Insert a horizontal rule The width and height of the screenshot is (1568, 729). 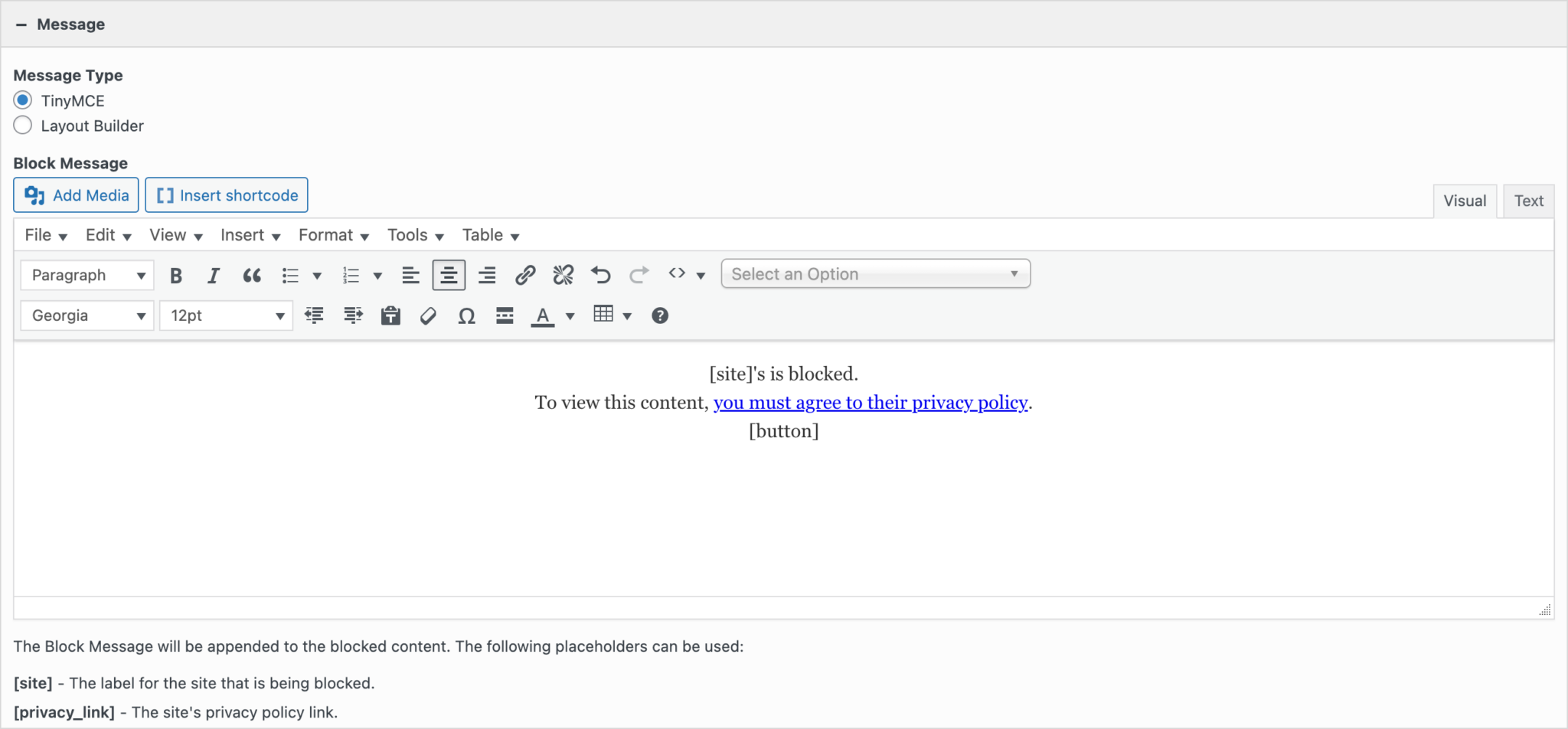click(x=505, y=315)
